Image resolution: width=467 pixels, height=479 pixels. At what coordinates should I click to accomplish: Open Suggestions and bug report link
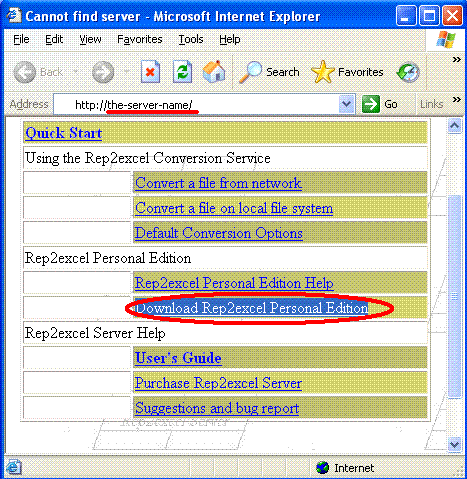[217, 408]
